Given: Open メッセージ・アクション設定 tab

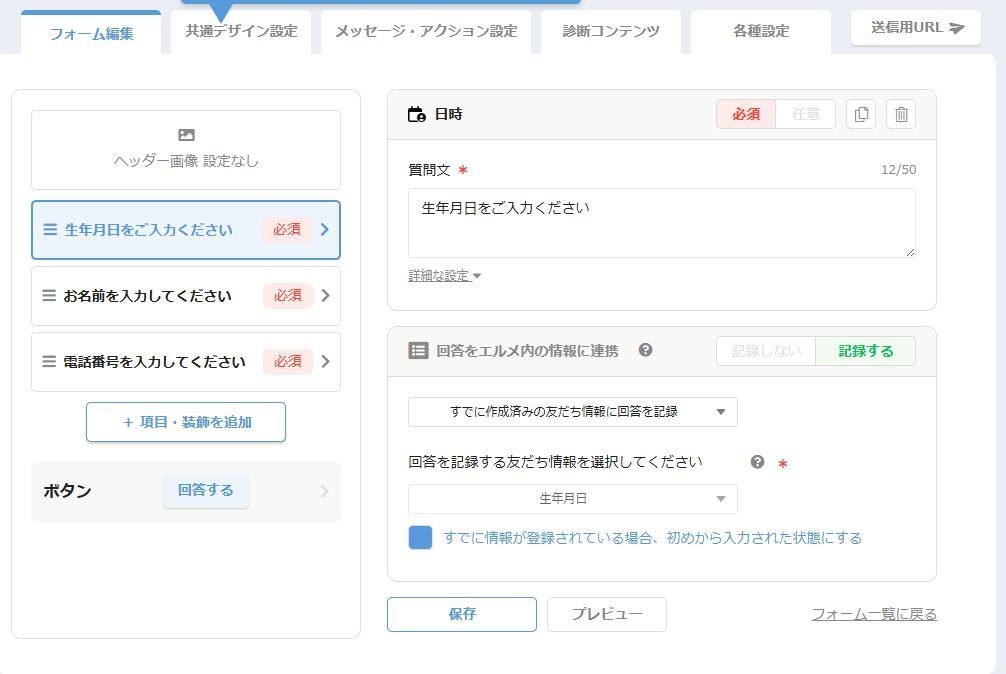Looking at the screenshot, I should [426, 31].
